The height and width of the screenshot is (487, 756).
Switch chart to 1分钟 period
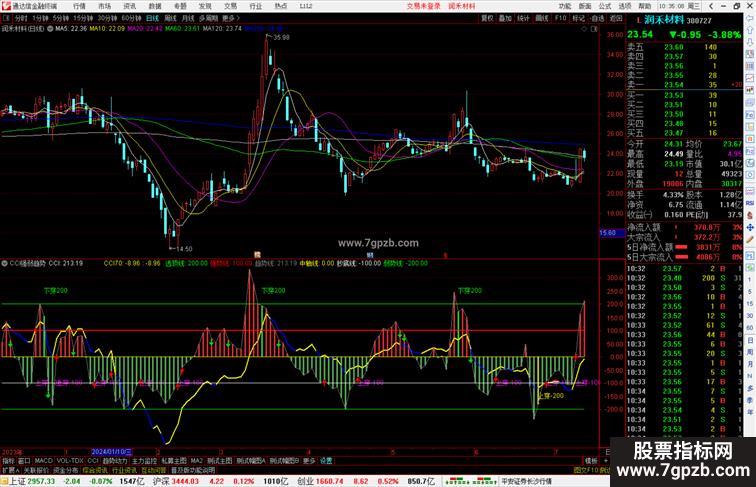[40, 18]
